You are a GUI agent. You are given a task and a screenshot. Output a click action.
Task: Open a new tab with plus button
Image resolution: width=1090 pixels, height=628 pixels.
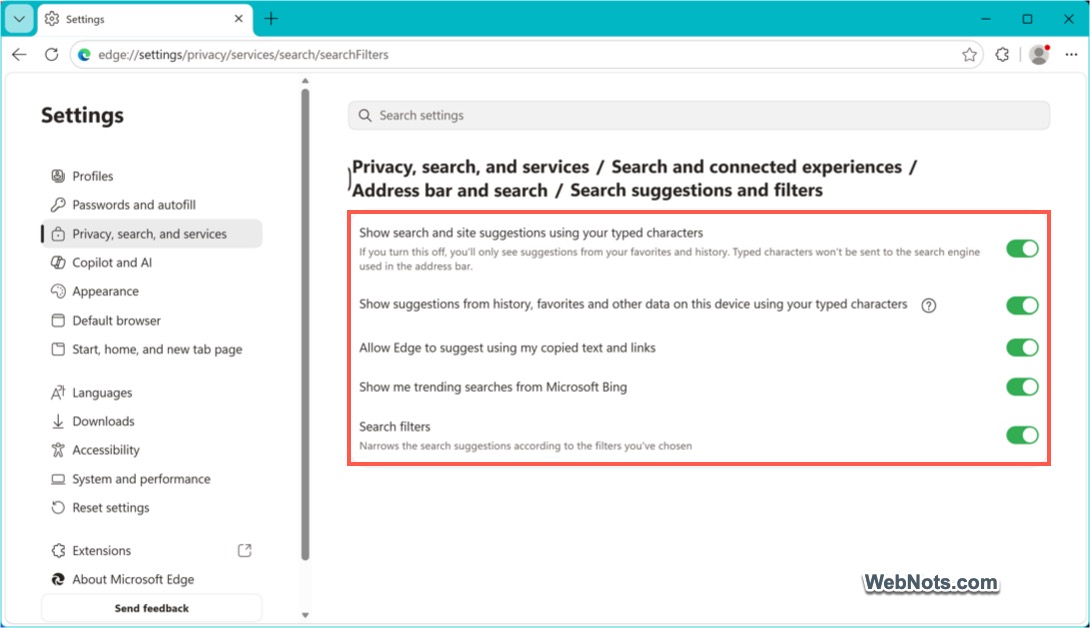pos(271,19)
